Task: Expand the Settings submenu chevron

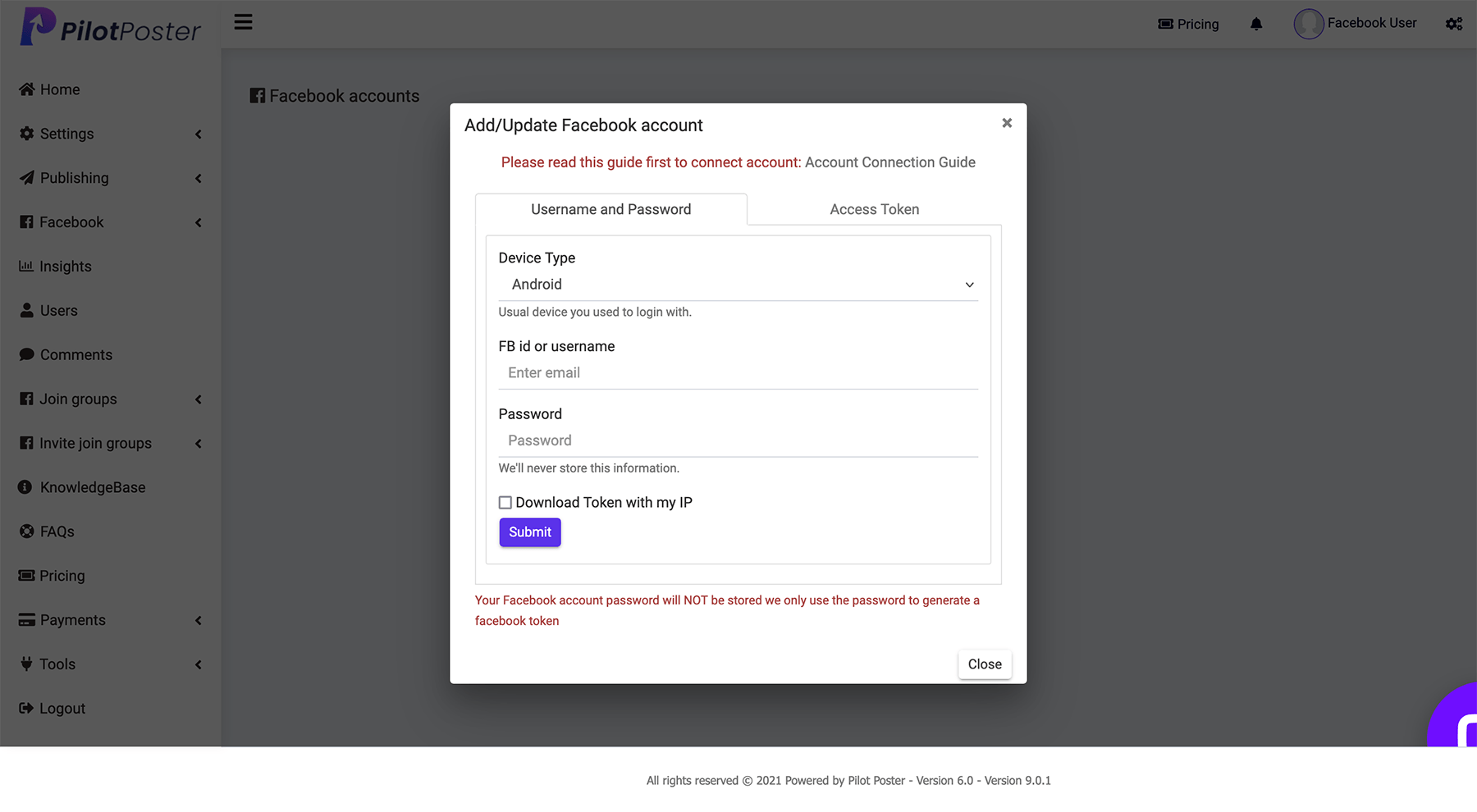Action: [199, 135]
